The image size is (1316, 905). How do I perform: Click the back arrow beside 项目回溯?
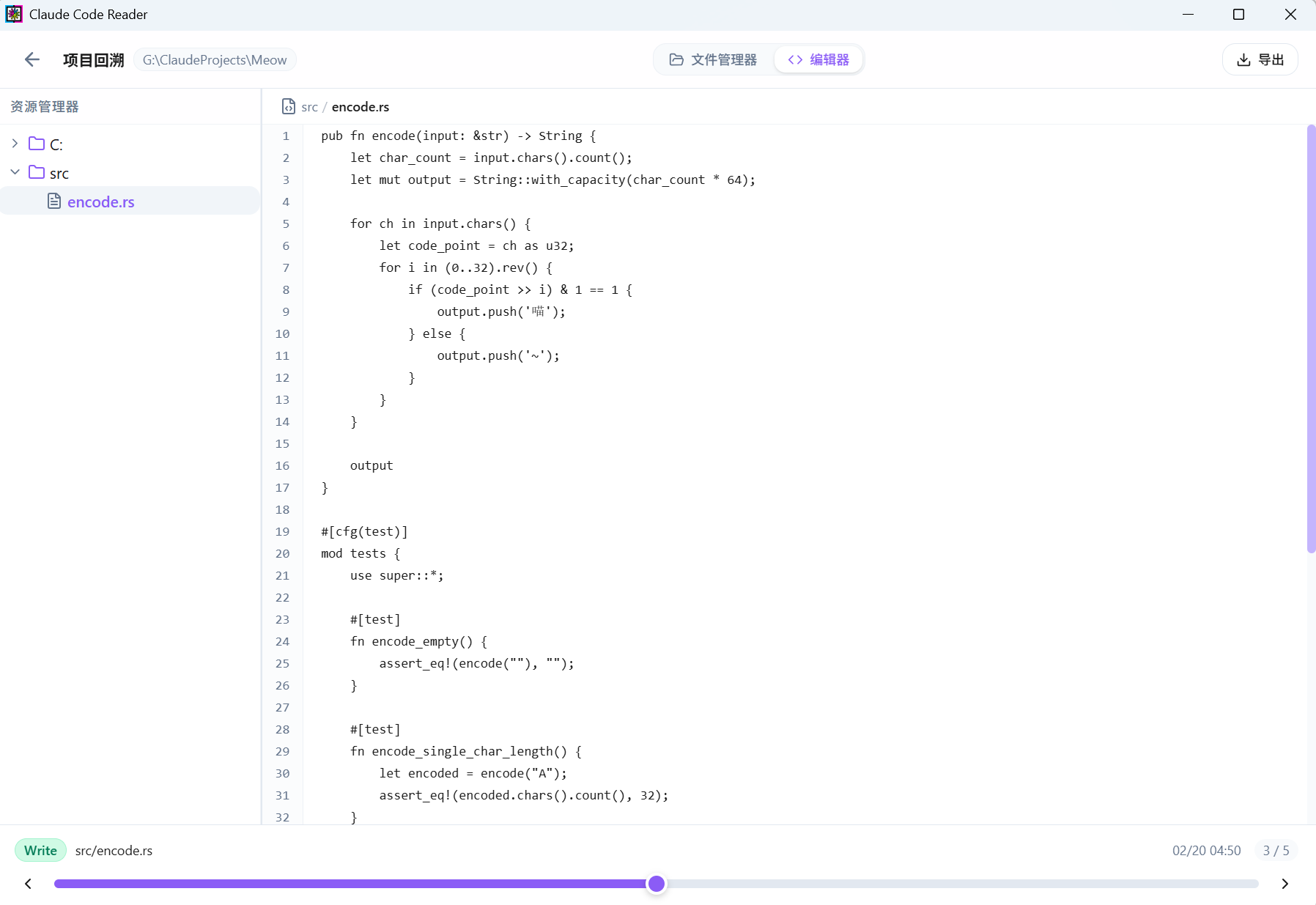click(x=32, y=59)
